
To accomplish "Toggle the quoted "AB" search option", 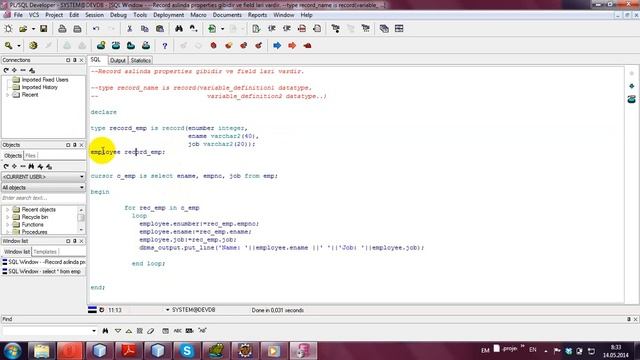I will 202,331.
